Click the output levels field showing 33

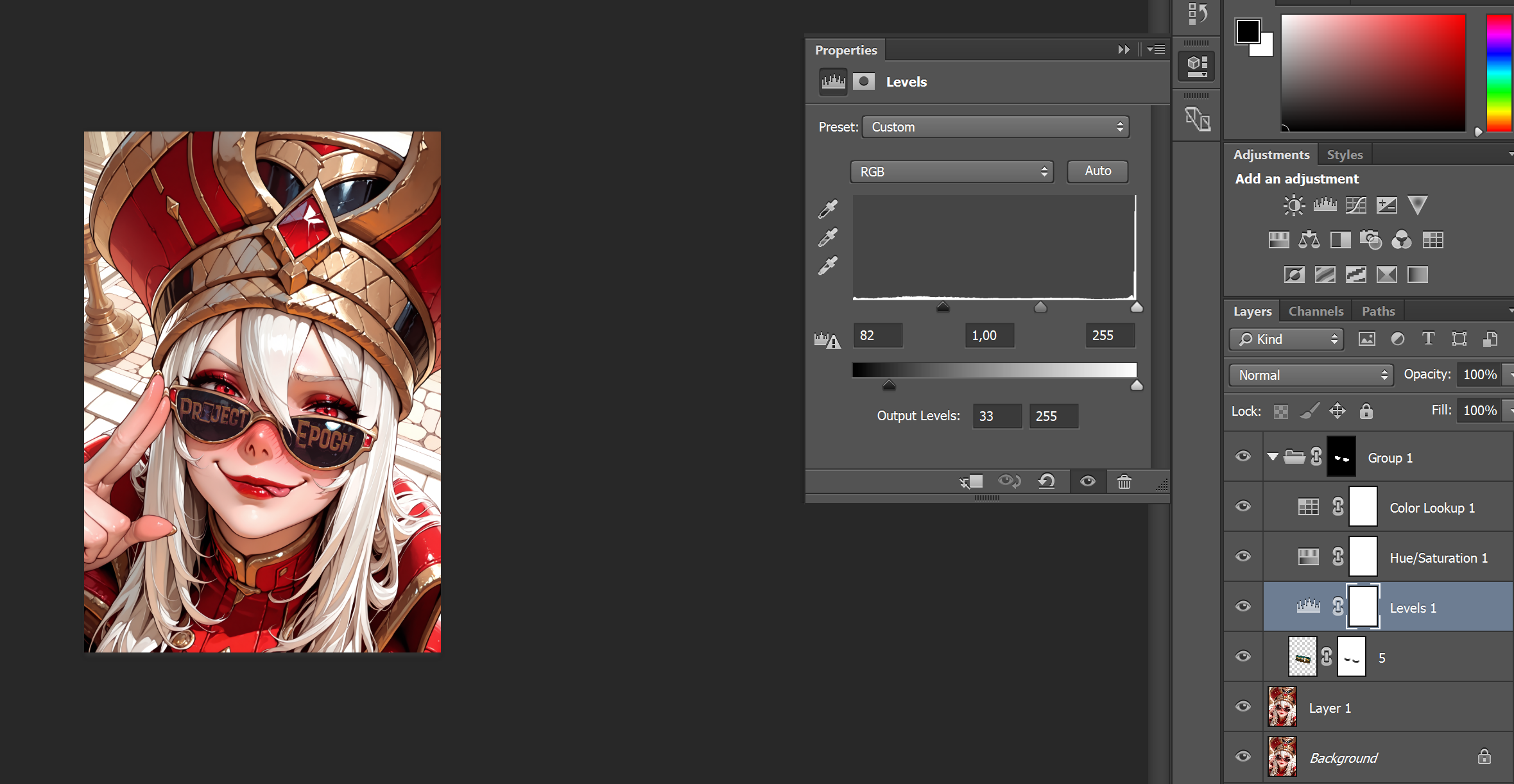click(997, 416)
